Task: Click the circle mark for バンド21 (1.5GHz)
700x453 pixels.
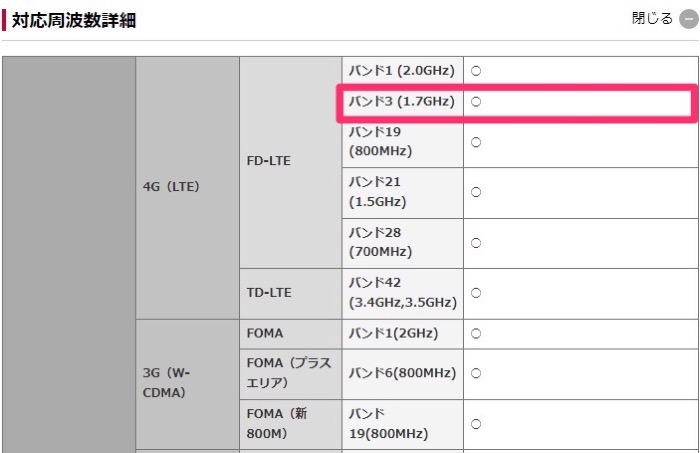Action: (476, 192)
